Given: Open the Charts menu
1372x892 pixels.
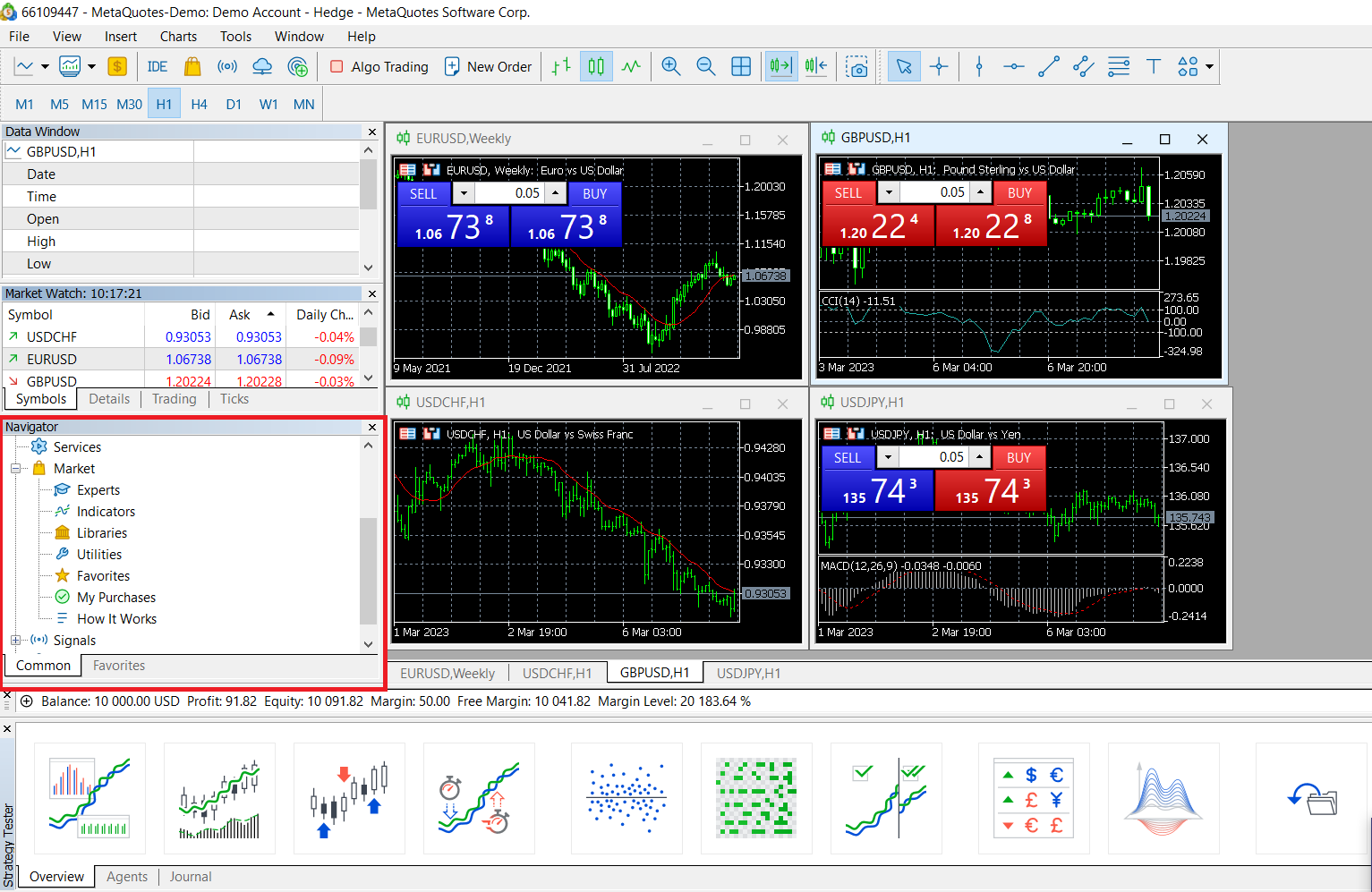Looking at the screenshot, I should (x=178, y=37).
